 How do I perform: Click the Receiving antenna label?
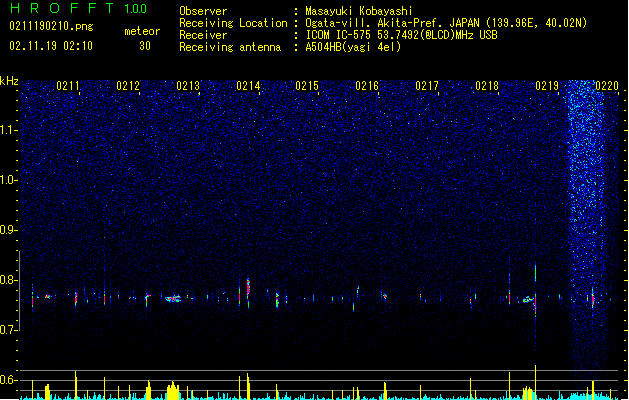click(230, 47)
